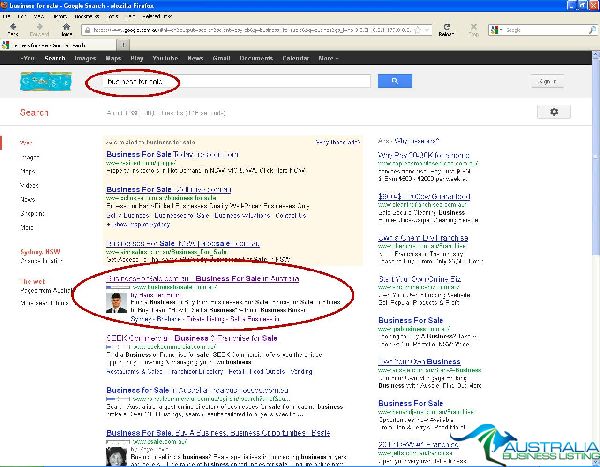Click More search tools in sidebar
Viewport: 600px width, 467px height.
tap(44, 303)
